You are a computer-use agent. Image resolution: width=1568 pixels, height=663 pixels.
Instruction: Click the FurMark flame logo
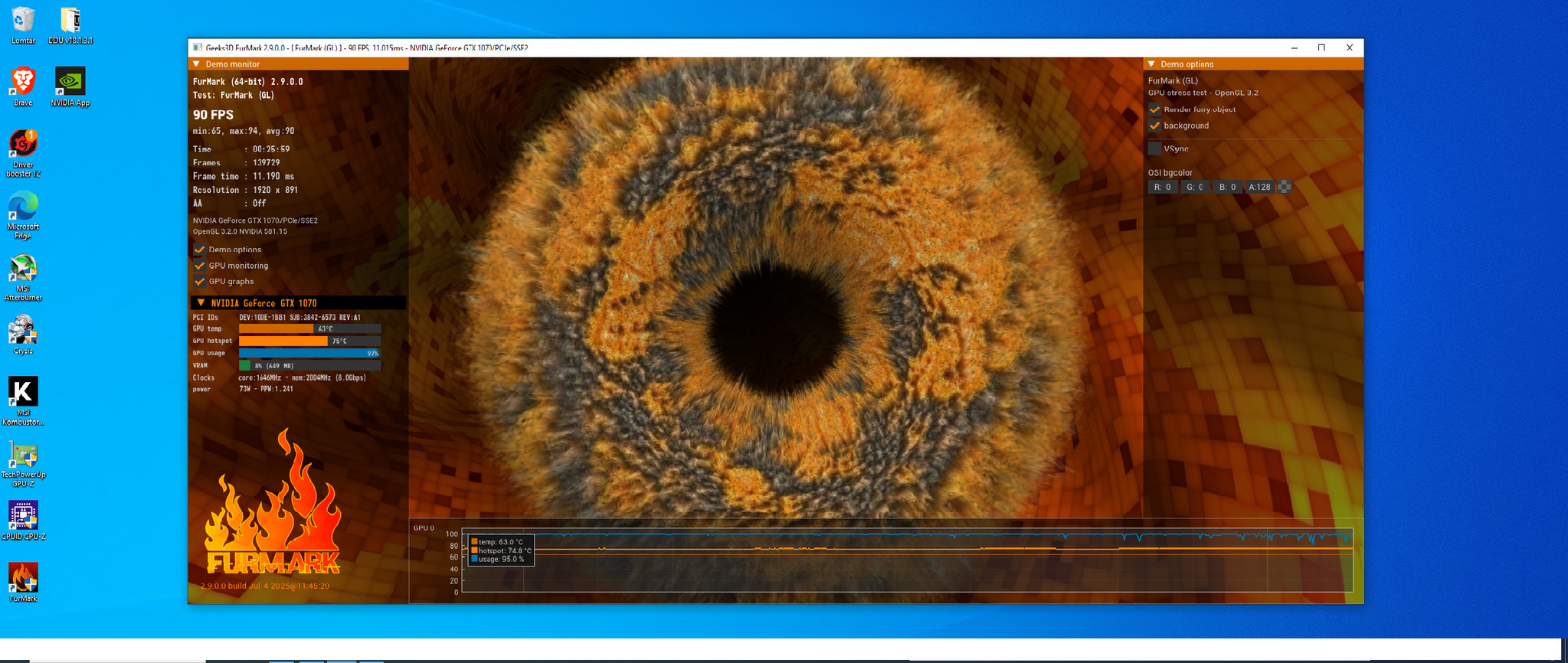point(273,503)
